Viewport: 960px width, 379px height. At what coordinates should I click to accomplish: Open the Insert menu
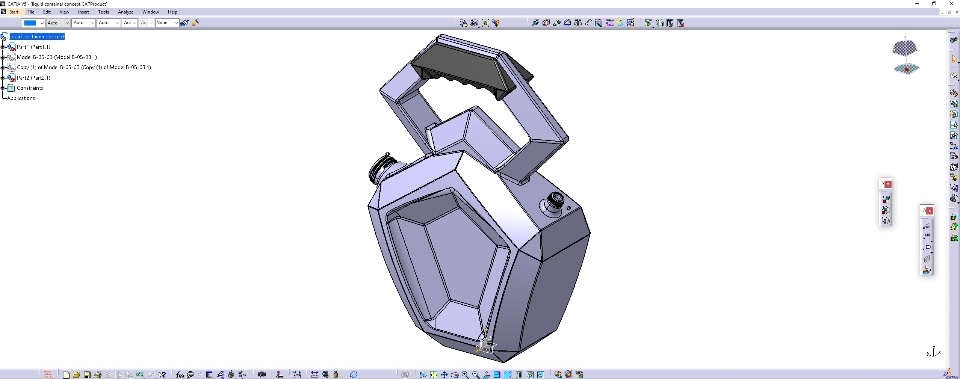pos(83,12)
